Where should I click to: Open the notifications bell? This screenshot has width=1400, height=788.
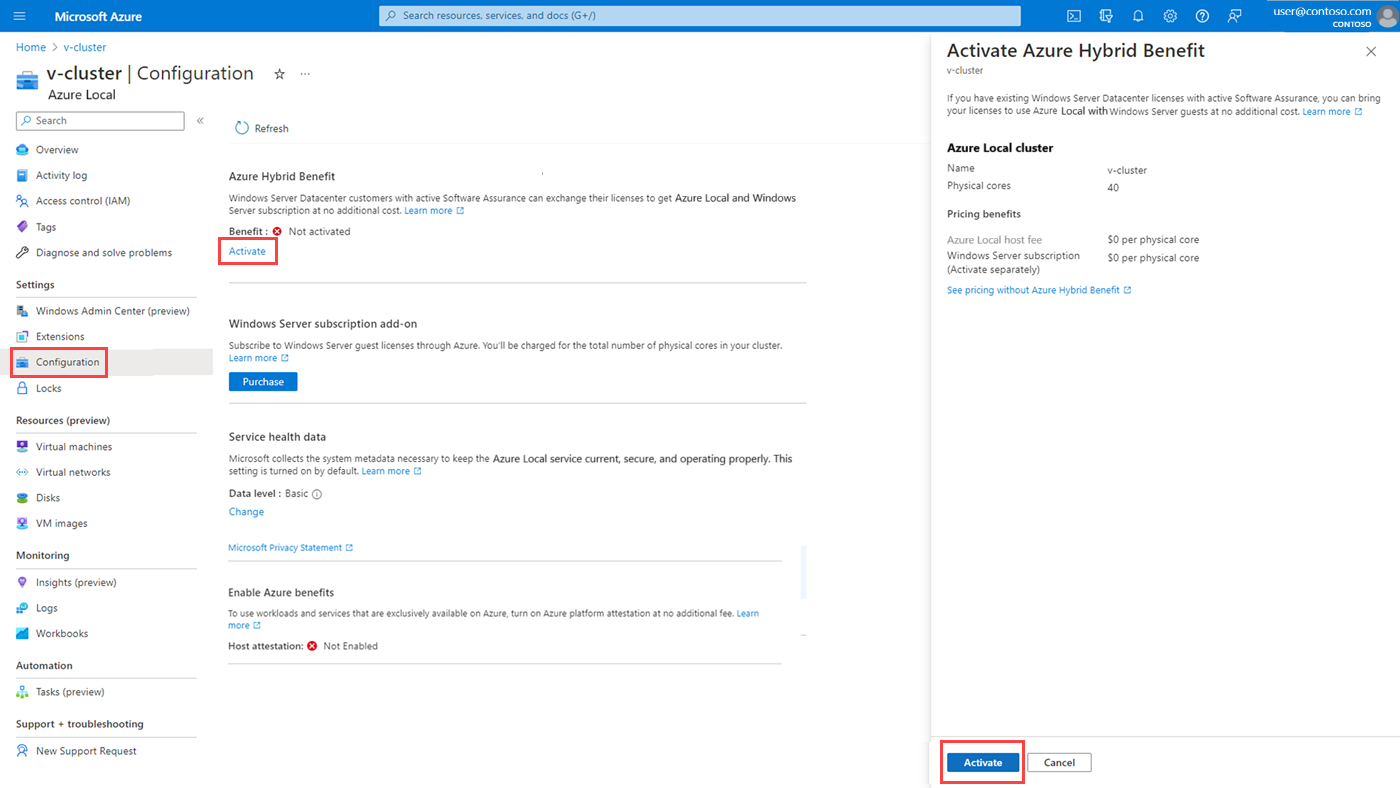pos(1138,16)
